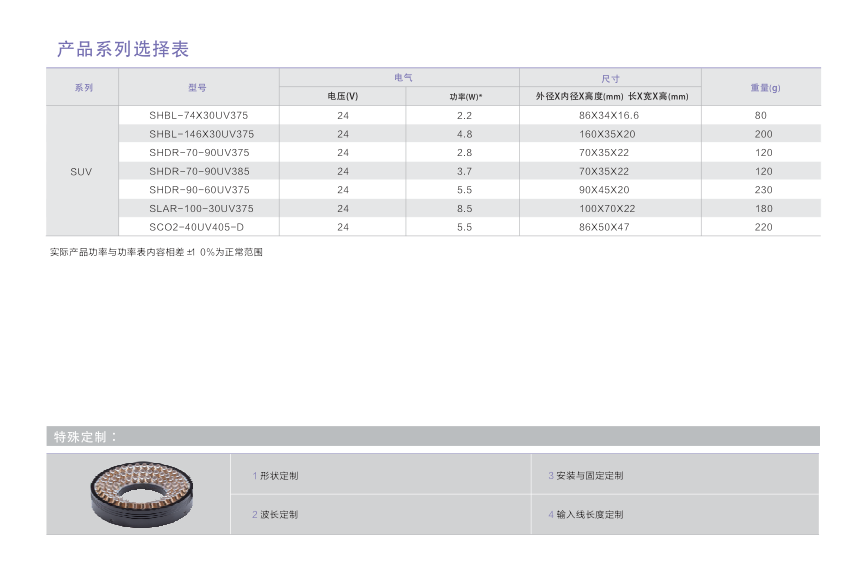Click weight value 200
This screenshot has width=865, height=573.
point(763,134)
